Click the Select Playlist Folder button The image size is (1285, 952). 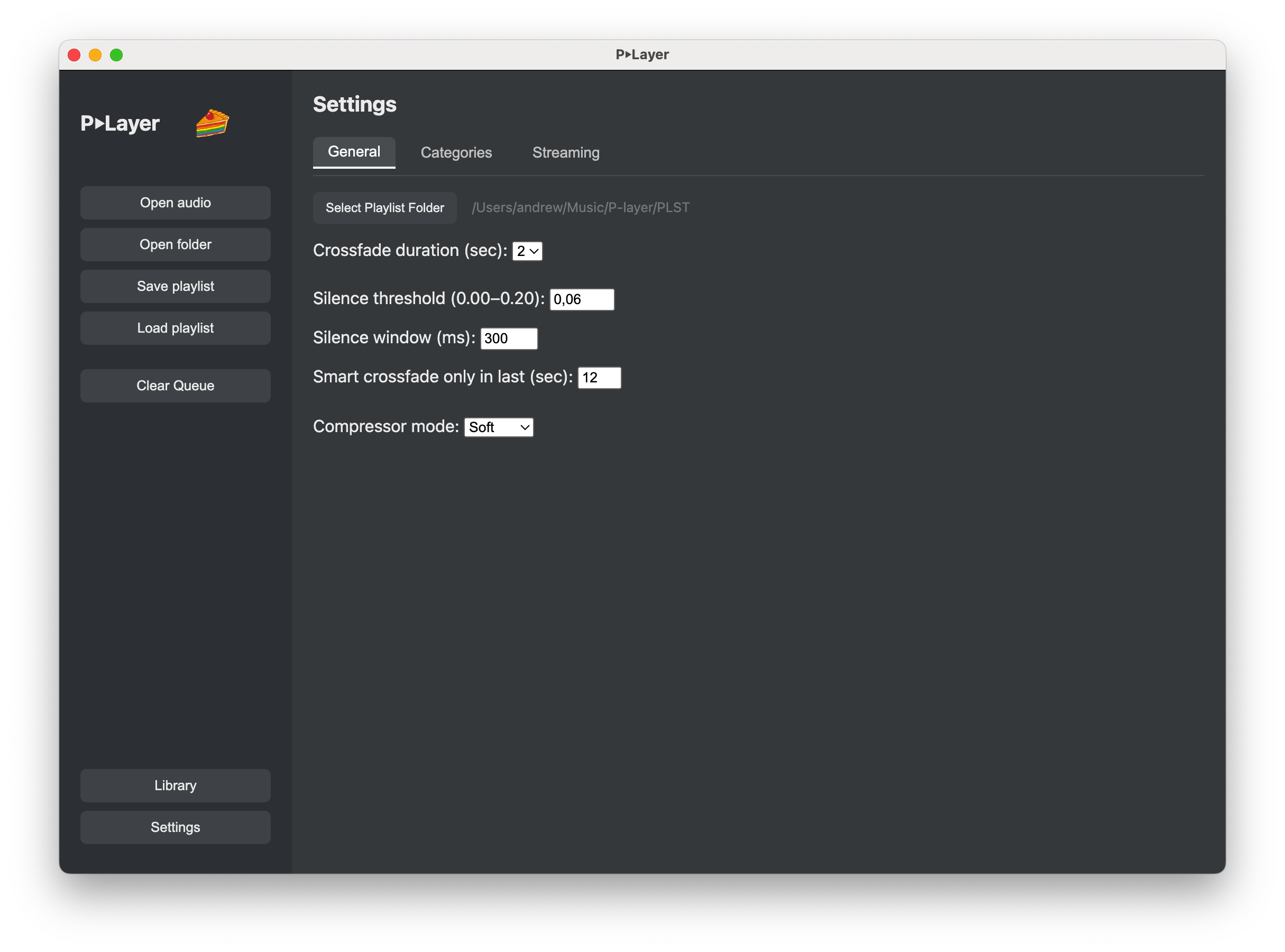click(384, 207)
